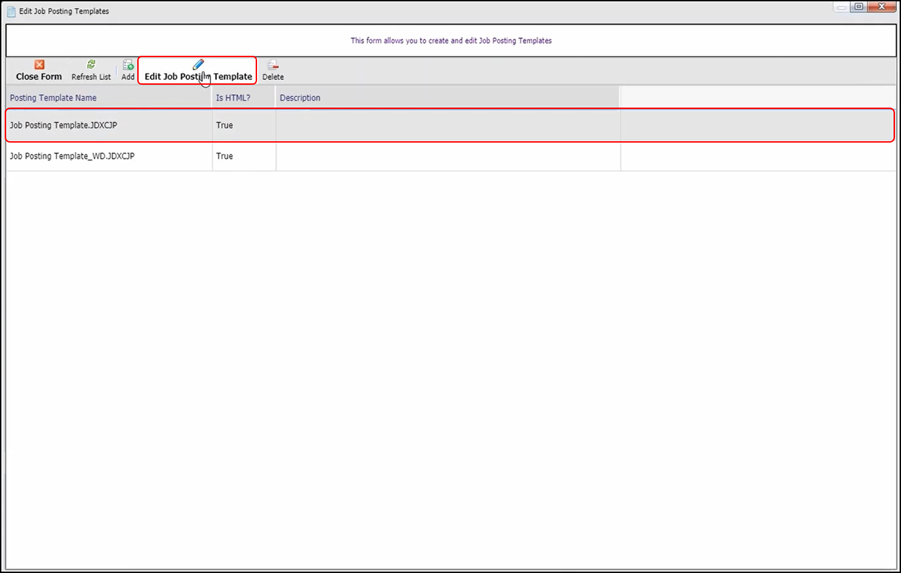Screen dimensions: 901x573
Task: Minimize the Edit Job Posting Templates window
Action: 841,7
